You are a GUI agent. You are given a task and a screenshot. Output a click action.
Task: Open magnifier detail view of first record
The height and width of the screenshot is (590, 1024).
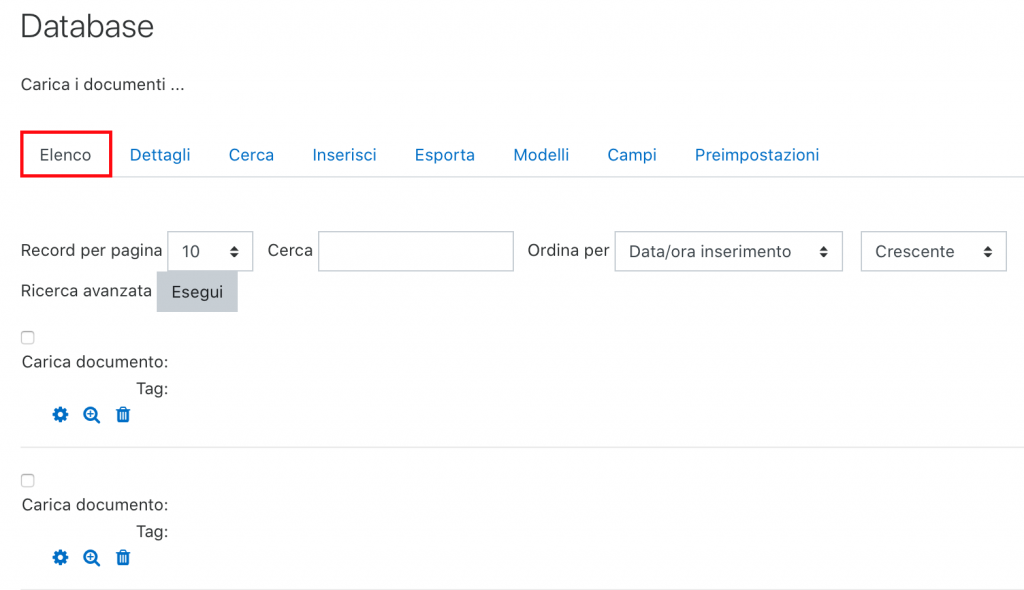(91, 415)
